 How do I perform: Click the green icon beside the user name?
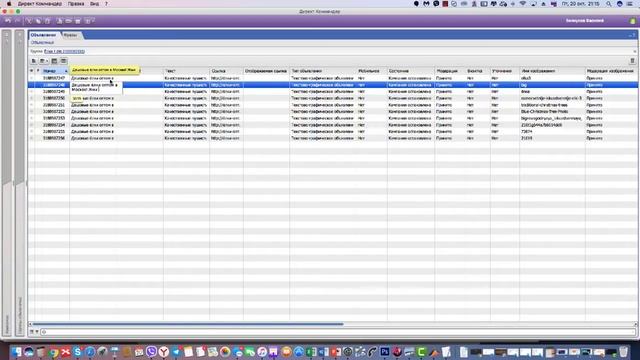(x=632, y=21)
